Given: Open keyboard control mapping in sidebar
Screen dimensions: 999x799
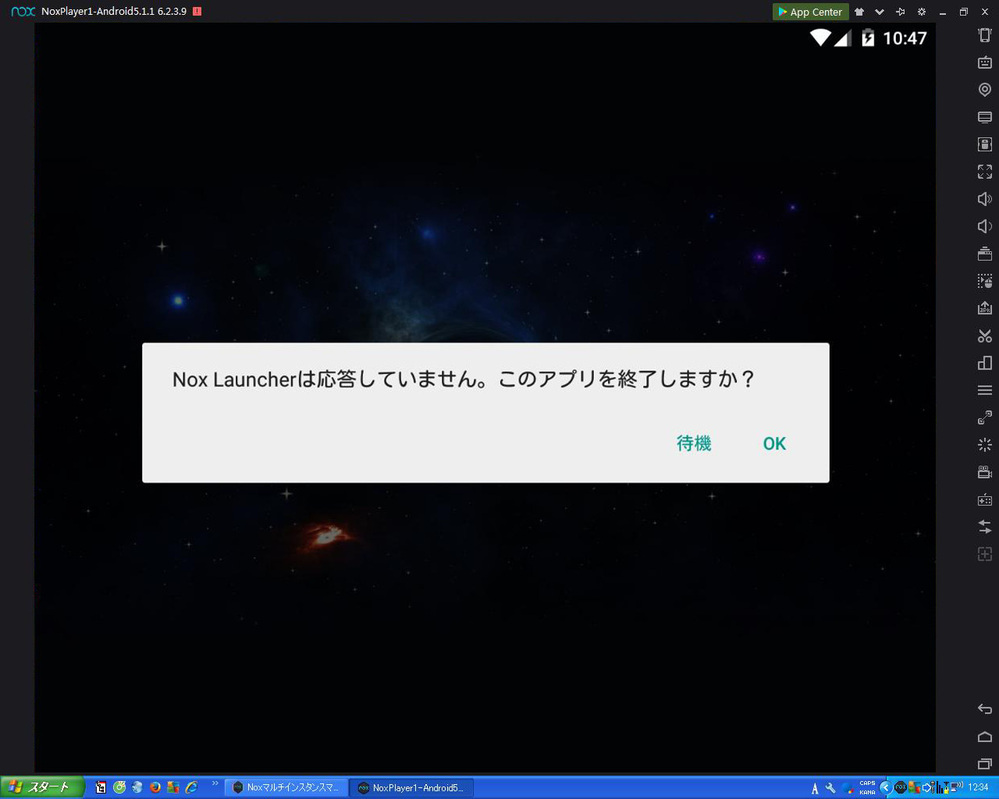Looking at the screenshot, I should pyautogui.click(x=984, y=62).
